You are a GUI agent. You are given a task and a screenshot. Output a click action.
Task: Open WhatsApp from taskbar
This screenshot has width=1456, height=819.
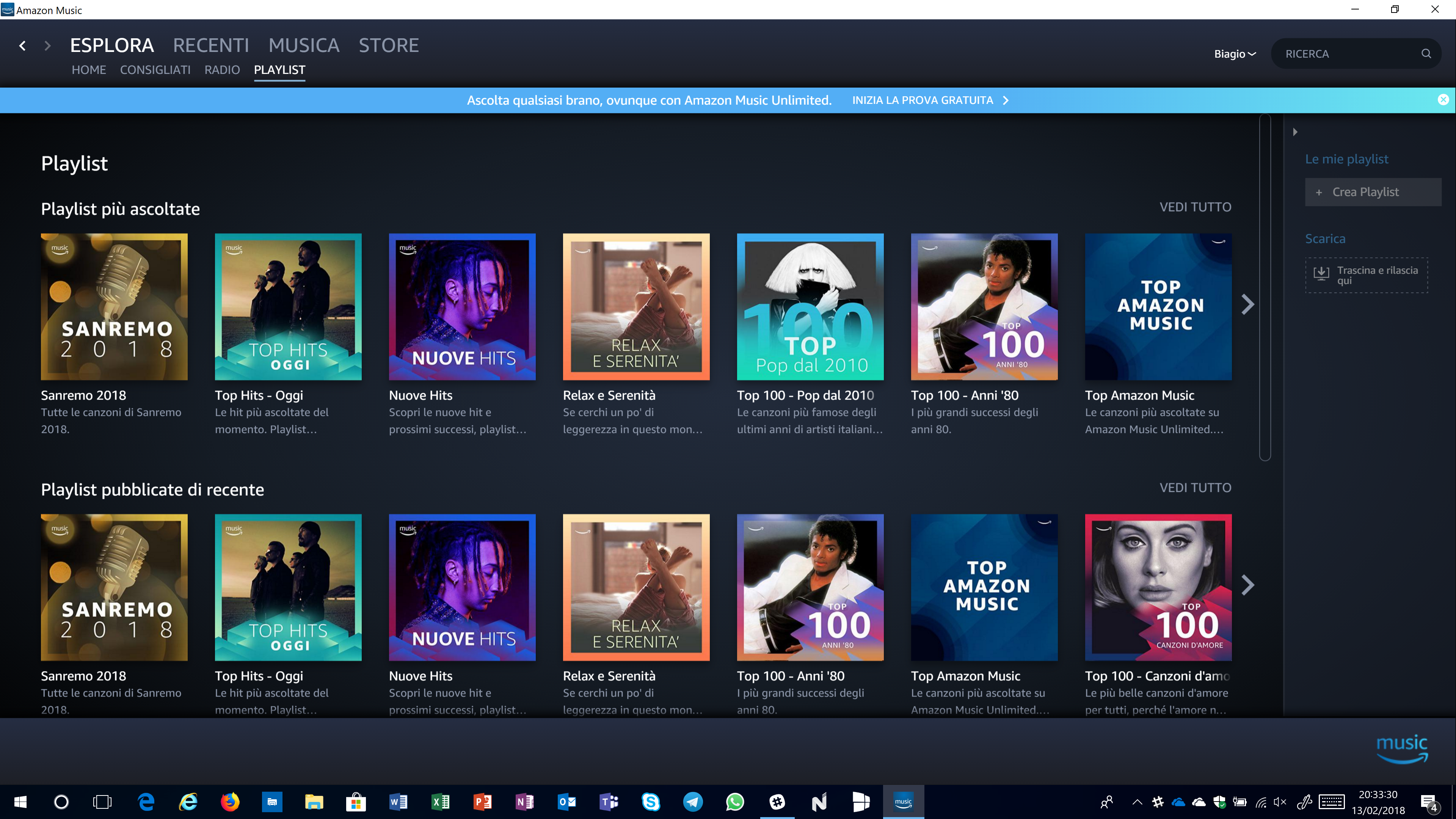735,802
